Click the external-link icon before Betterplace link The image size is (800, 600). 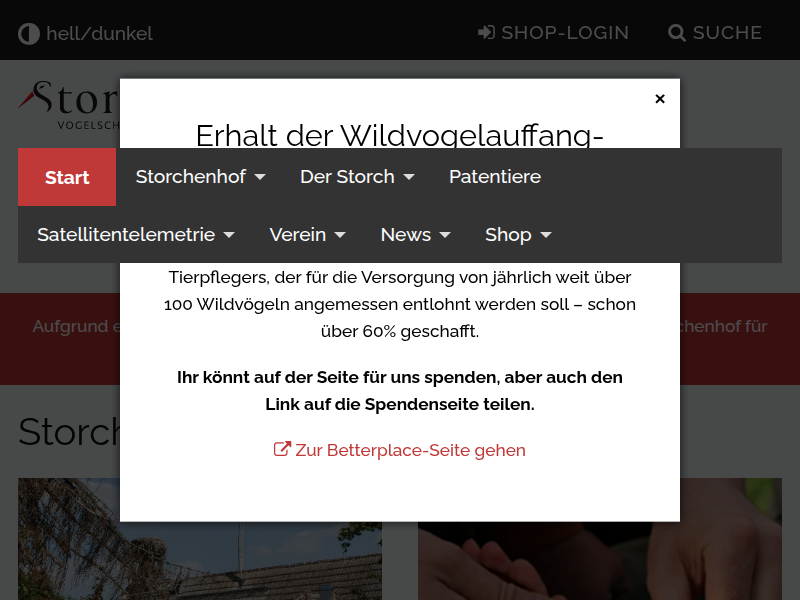pos(282,448)
